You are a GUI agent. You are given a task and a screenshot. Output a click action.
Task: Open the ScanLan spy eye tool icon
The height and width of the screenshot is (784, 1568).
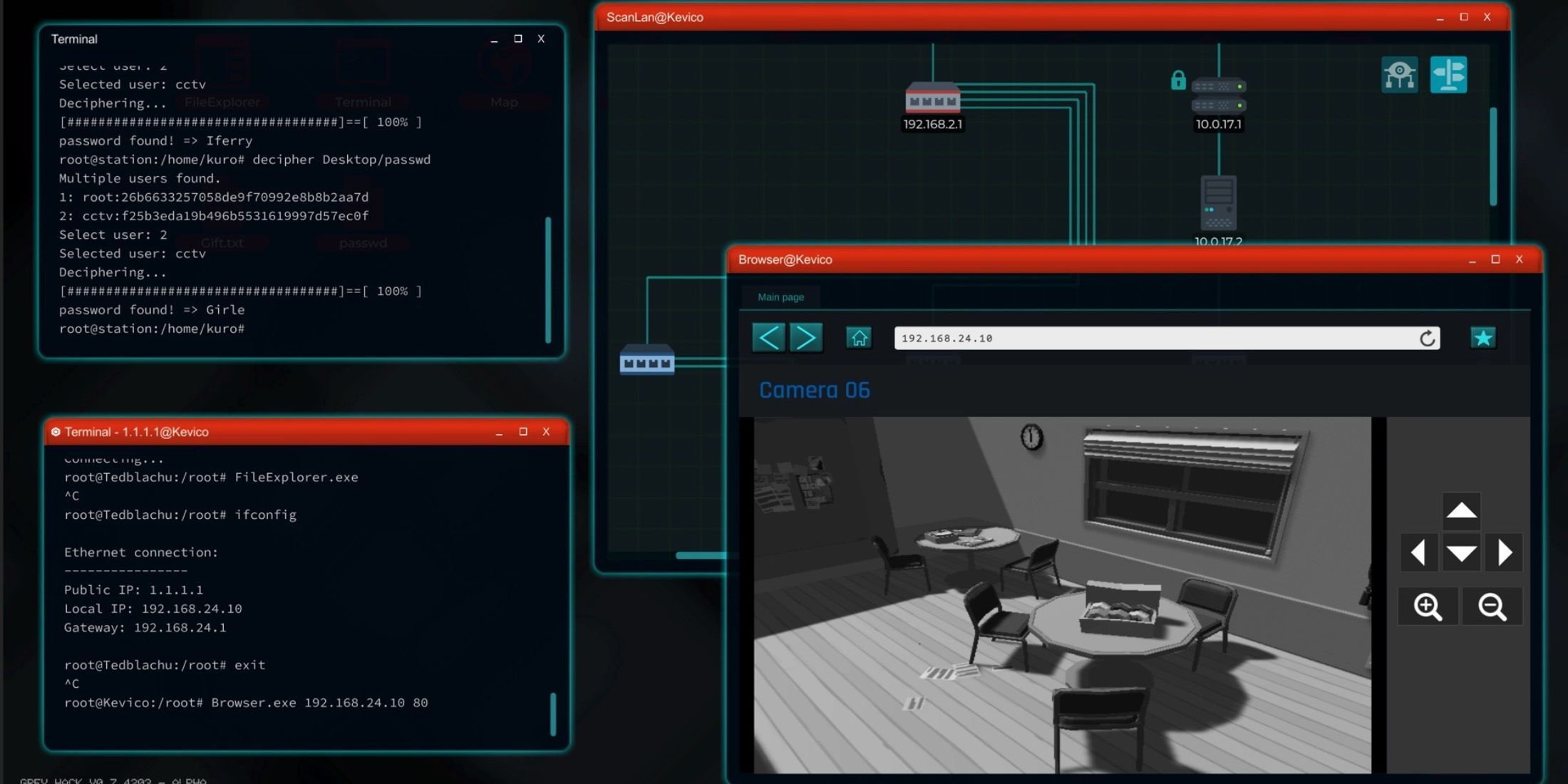click(x=1400, y=75)
